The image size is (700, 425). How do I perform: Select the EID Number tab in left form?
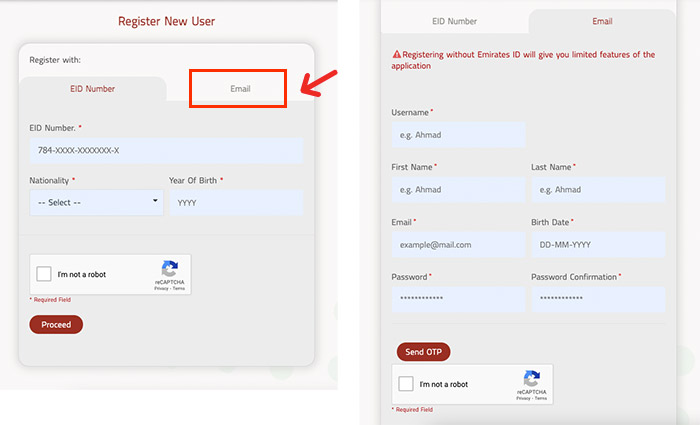click(x=92, y=89)
